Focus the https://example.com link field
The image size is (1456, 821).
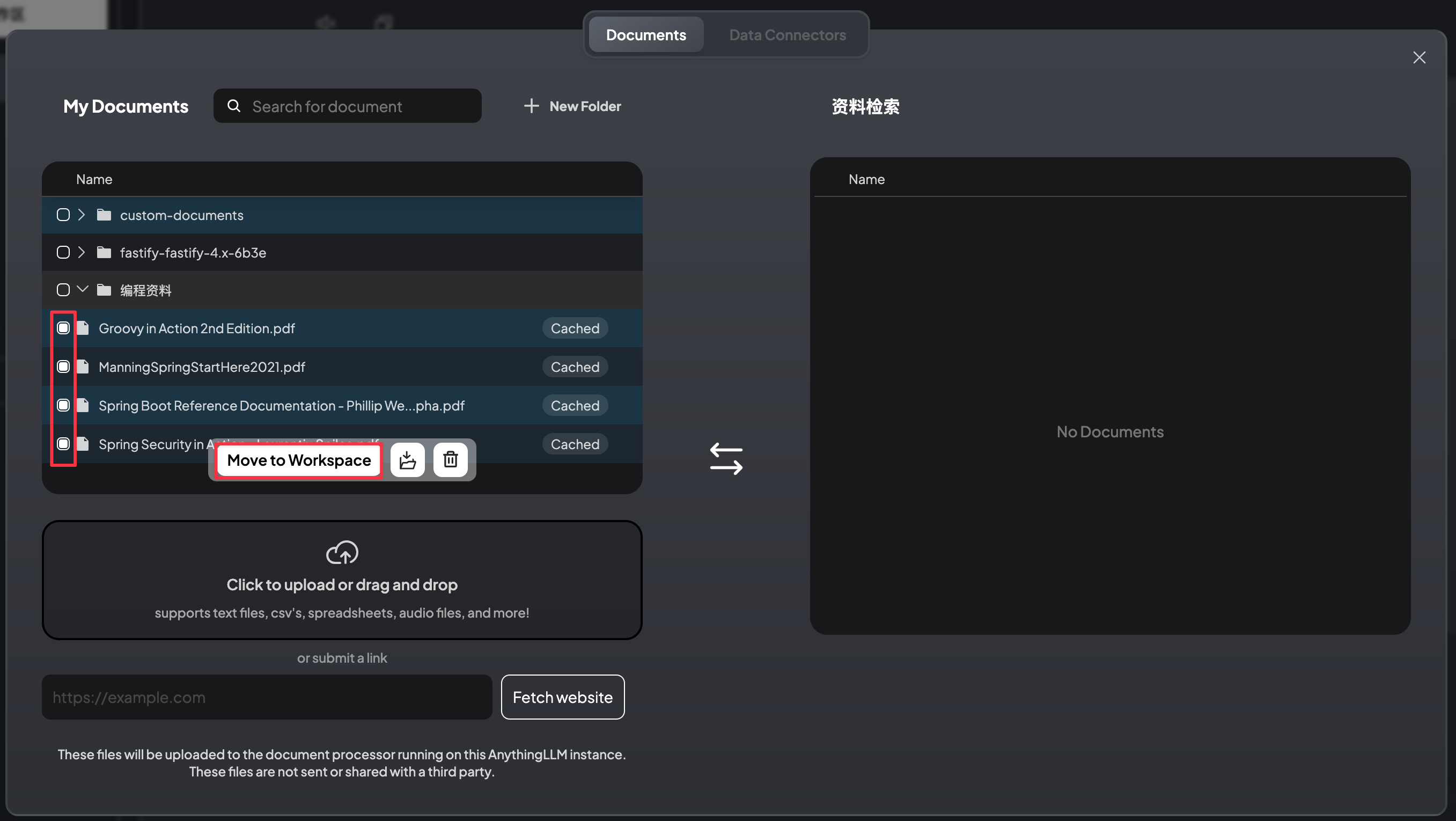(267, 697)
